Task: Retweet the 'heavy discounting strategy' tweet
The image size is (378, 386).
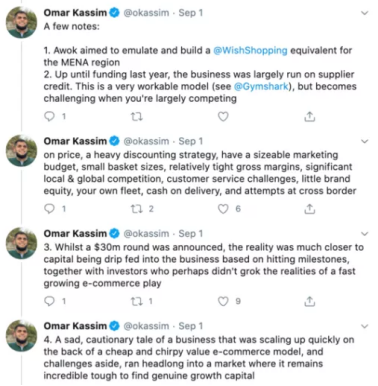Action: coord(136,209)
